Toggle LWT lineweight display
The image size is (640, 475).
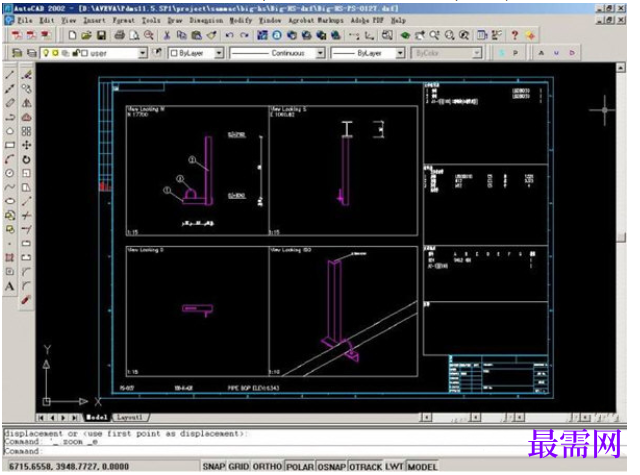pyautogui.click(x=394, y=466)
